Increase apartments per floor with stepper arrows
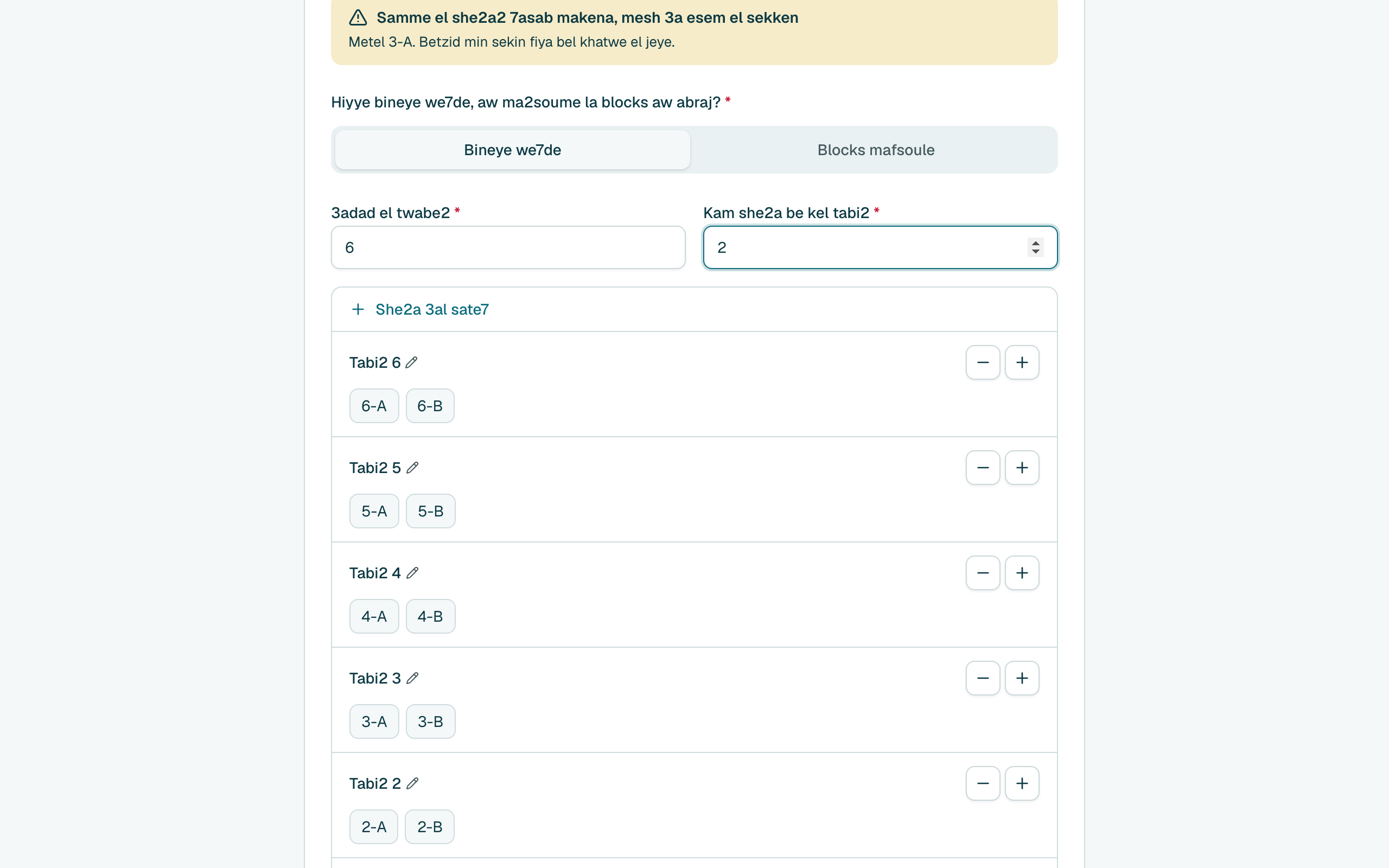Screen dimensions: 1389x868 (1035, 243)
